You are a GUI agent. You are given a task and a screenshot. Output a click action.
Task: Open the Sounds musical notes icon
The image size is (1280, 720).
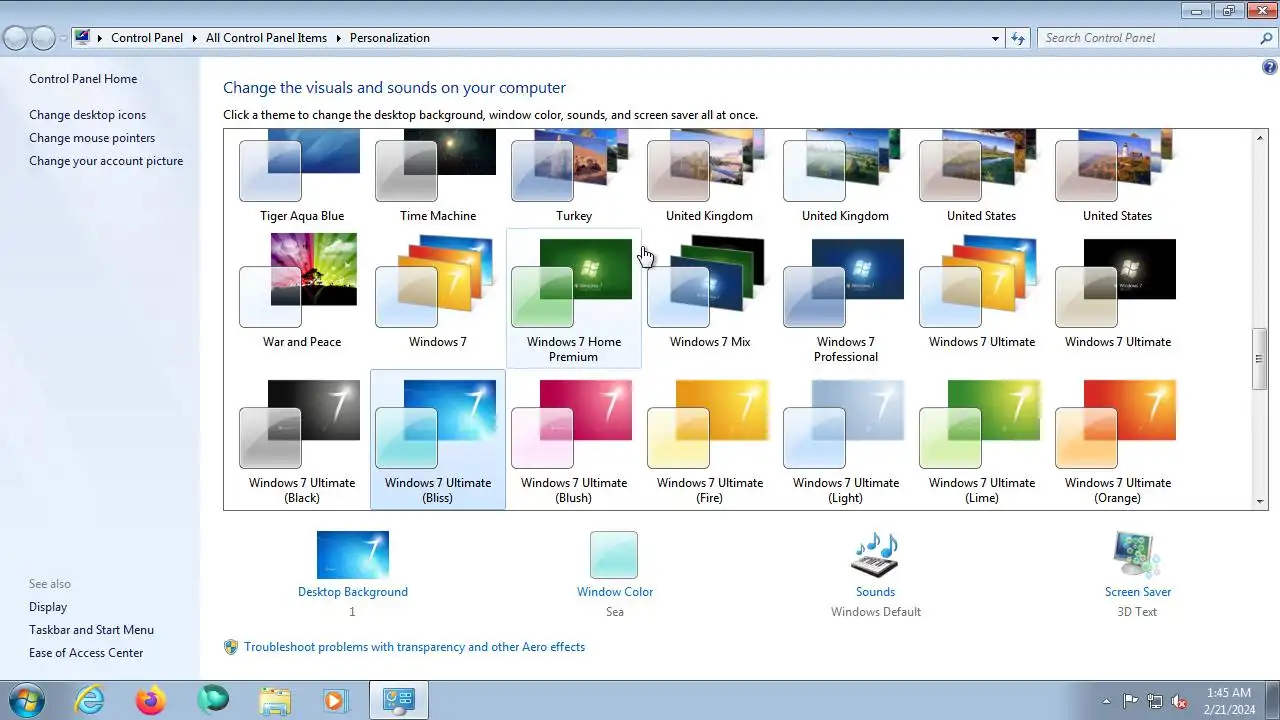point(875,555)
